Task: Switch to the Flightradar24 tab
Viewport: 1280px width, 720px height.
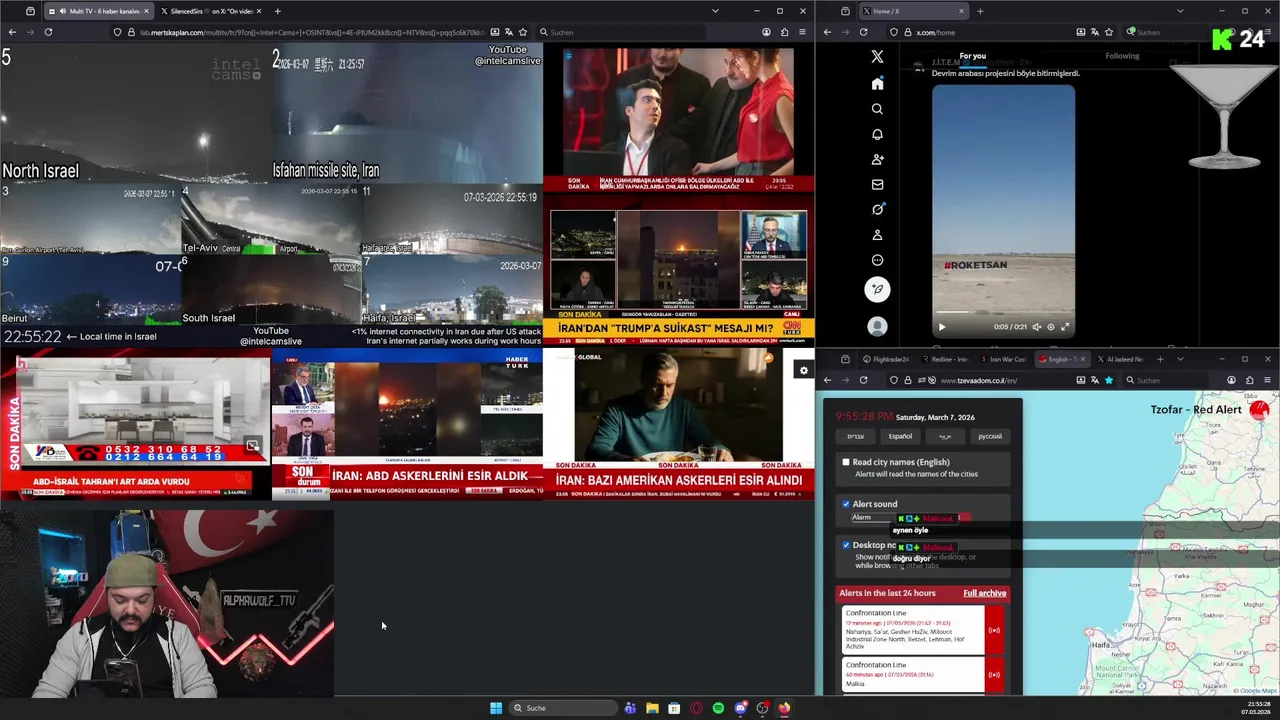Action: click(884, 359)
